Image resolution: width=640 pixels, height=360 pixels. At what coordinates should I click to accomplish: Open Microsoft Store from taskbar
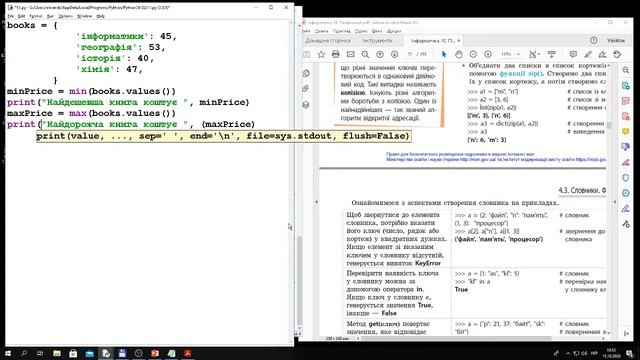coord(73,353)
